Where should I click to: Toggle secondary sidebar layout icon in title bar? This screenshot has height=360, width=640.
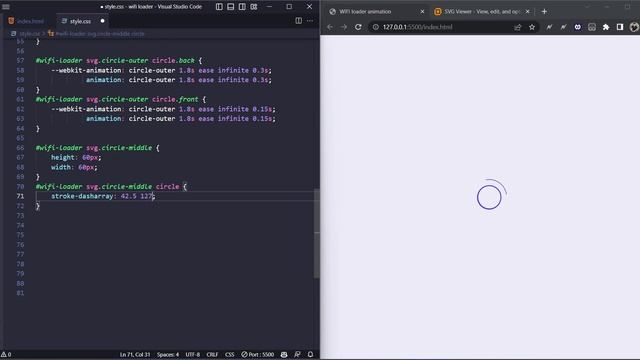coord(242,7)
